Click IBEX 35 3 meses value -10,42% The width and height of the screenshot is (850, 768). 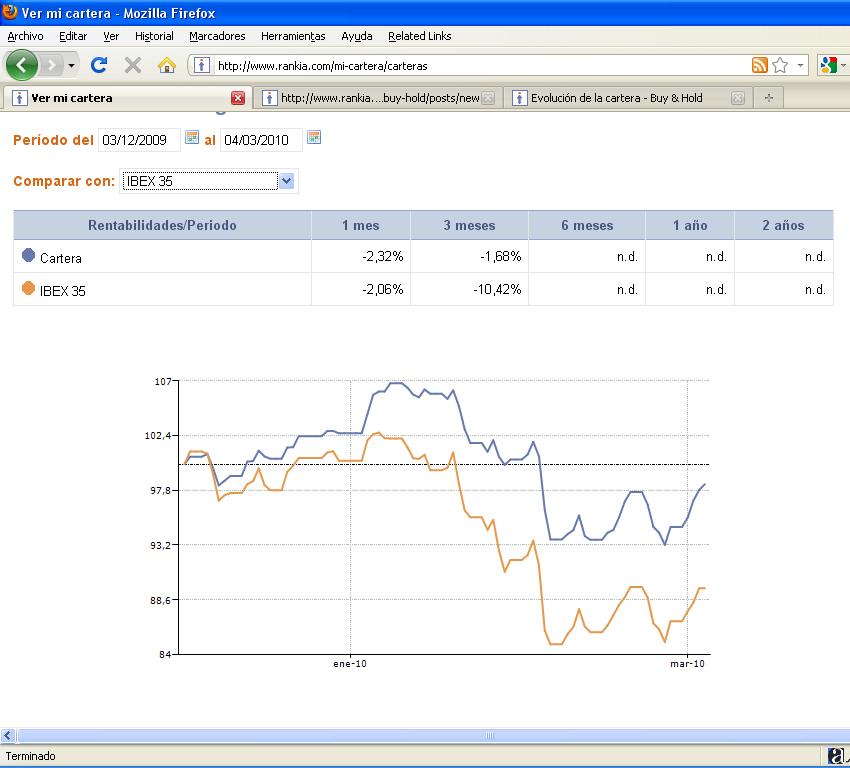click(497, 289)
